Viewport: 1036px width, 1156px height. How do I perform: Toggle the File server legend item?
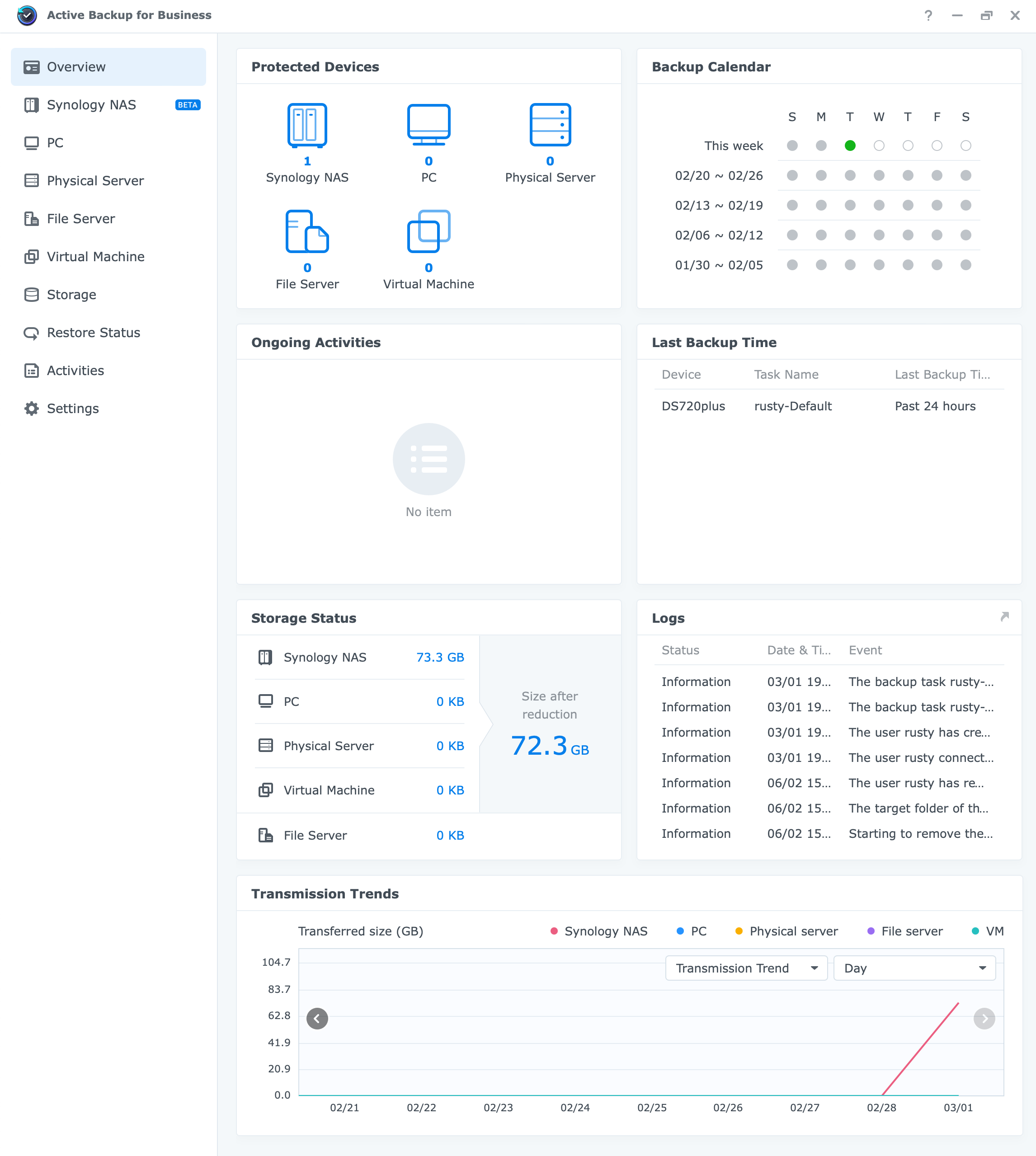coord(904,931)
